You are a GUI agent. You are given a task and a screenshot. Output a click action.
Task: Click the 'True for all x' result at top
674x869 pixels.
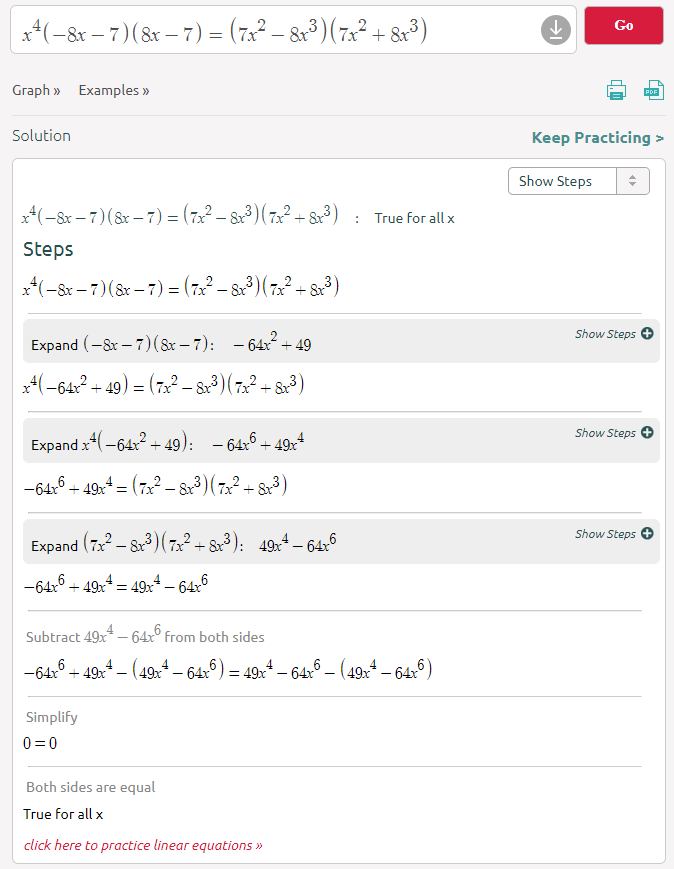coord(414,218)
